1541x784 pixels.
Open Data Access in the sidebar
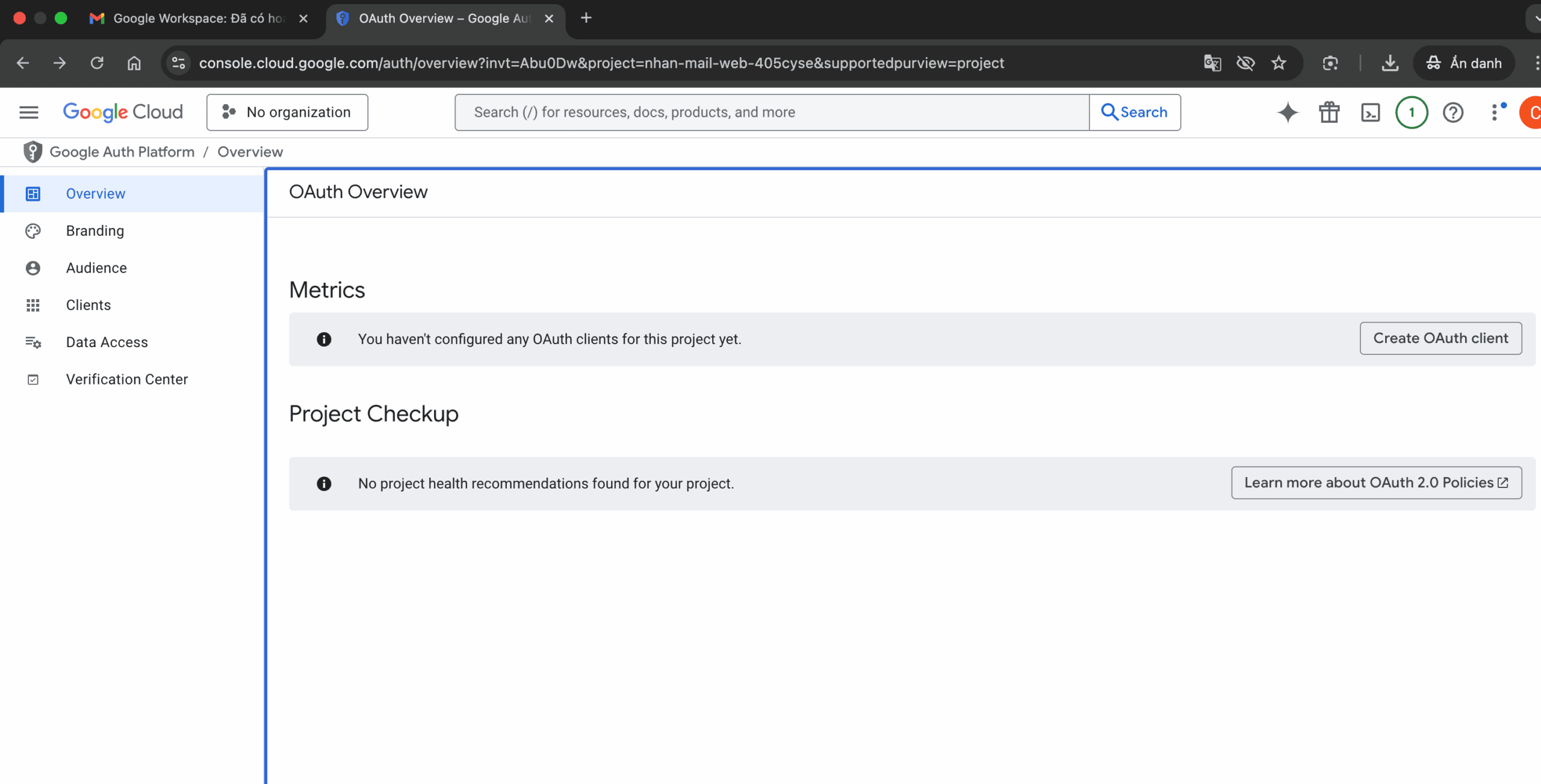click(x=132, y=342)
